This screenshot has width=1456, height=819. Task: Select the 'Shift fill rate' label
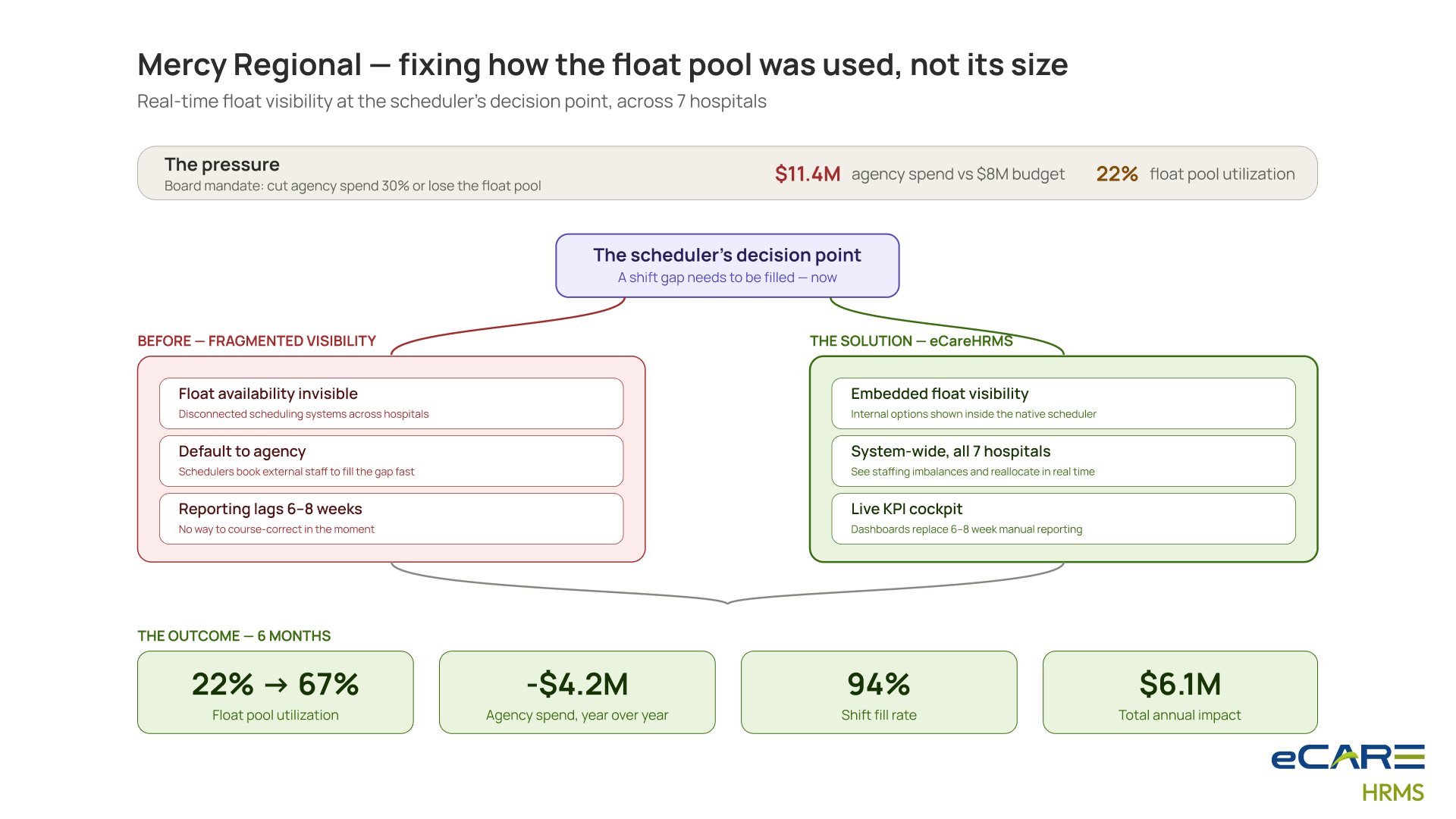[x=879, y=715]
